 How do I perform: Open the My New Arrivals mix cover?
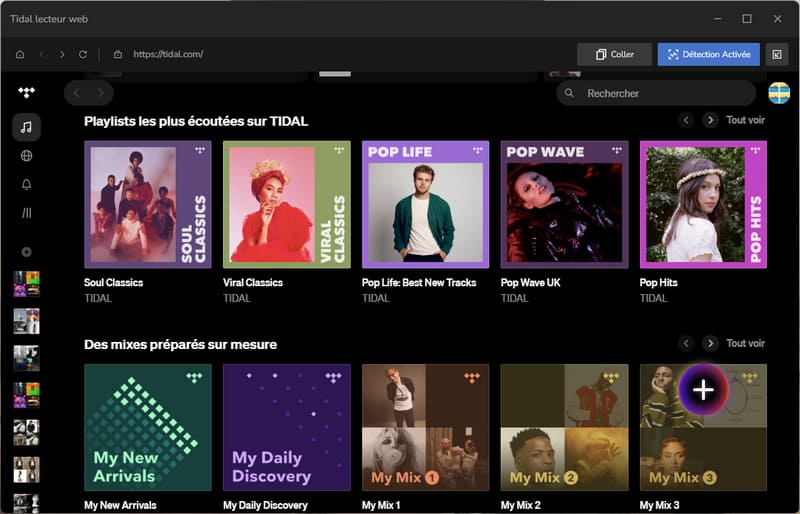(x=148, y=428)
